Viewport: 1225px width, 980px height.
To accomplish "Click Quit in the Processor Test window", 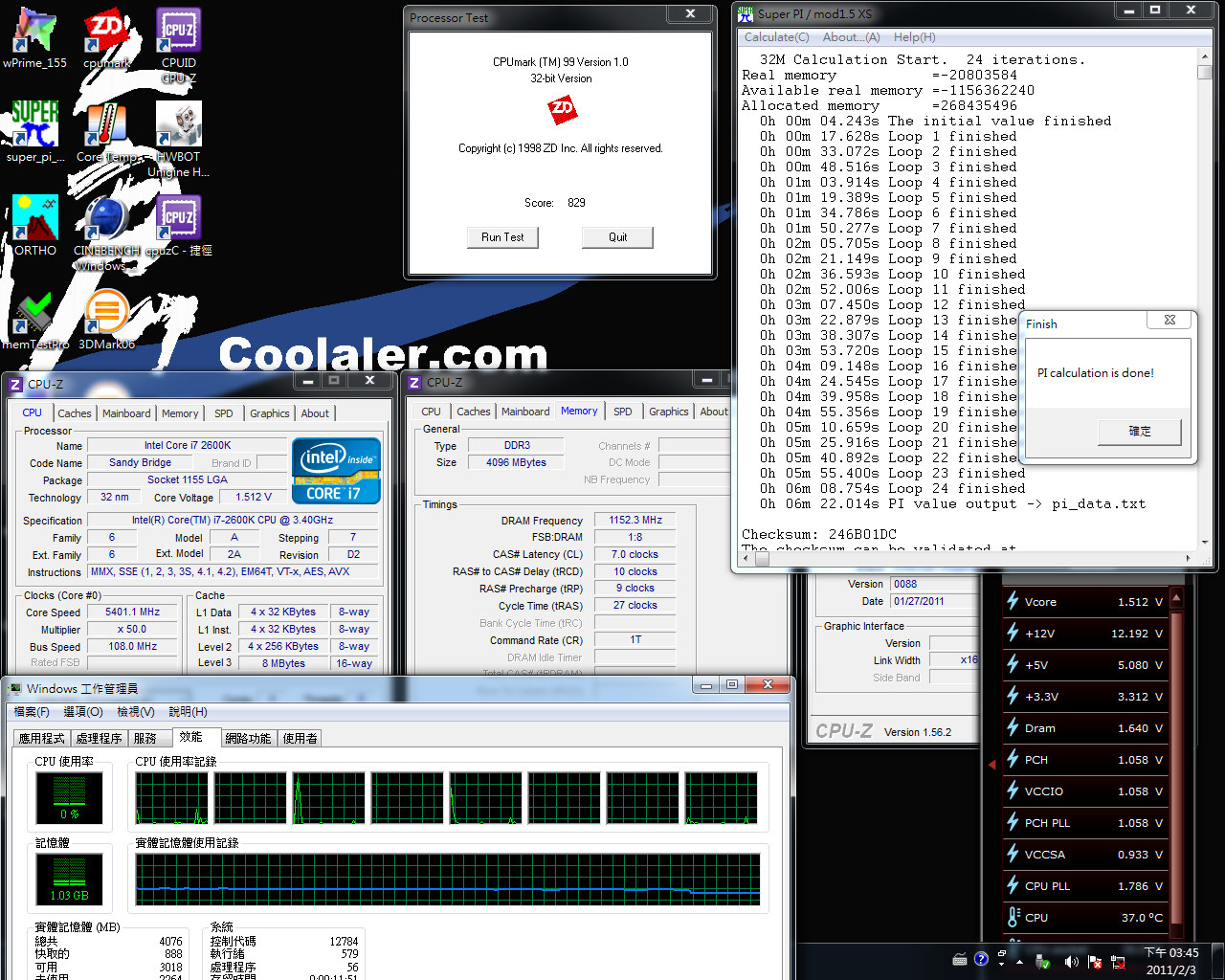I will pos(617,237).
